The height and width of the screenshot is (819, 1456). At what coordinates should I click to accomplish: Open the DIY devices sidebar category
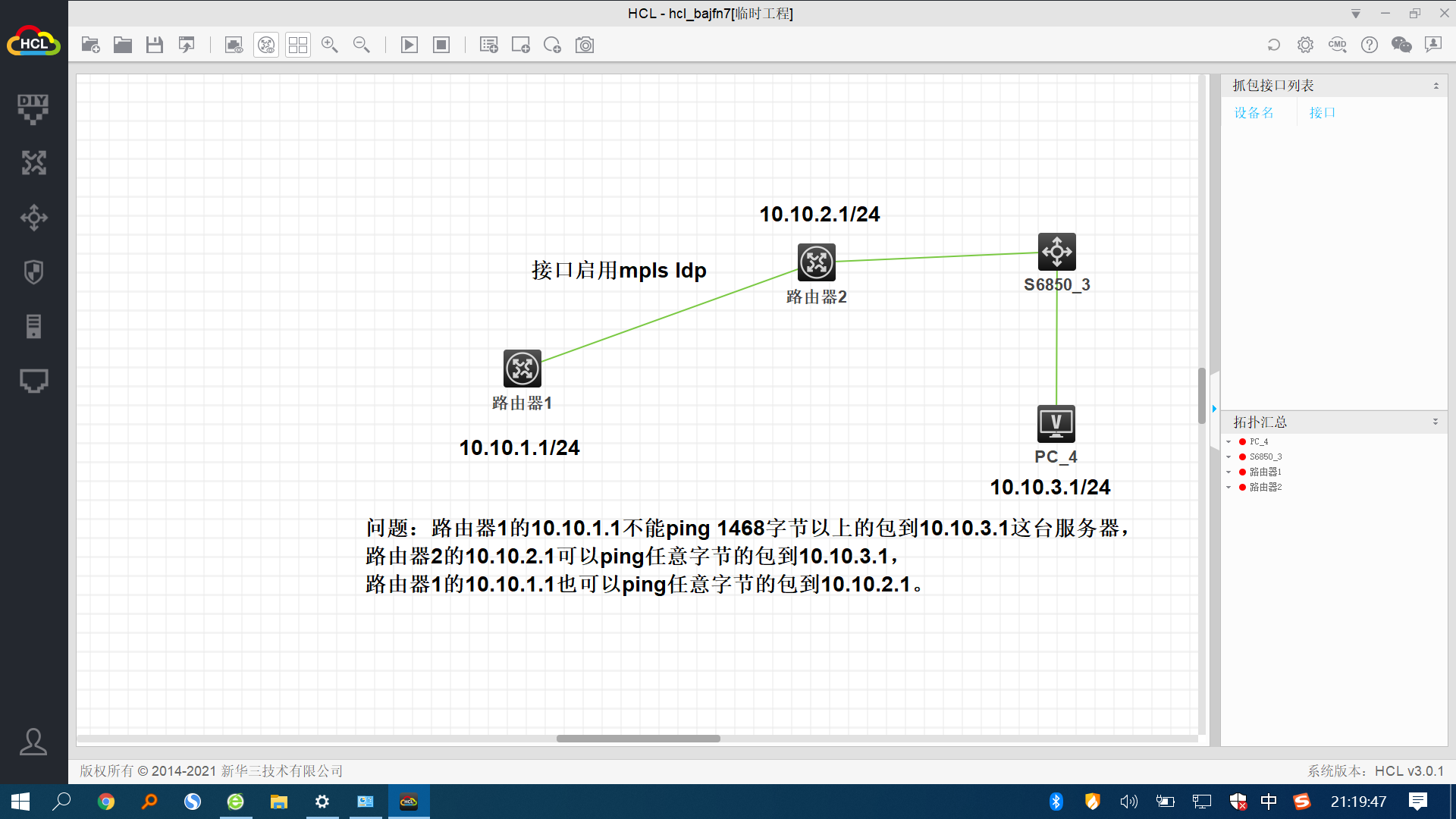[33, 108]
